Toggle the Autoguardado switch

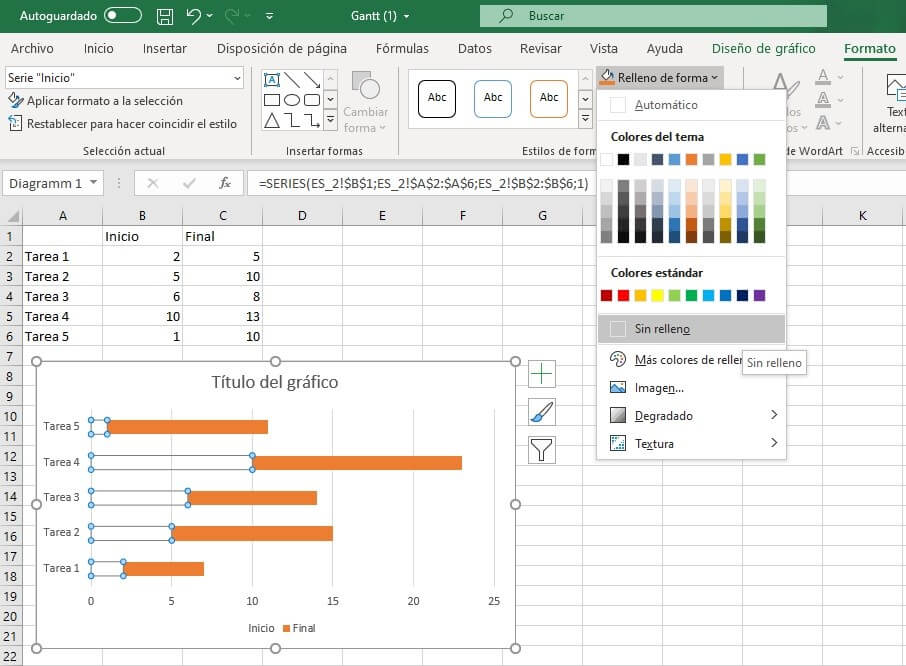[x=123, y=16]
